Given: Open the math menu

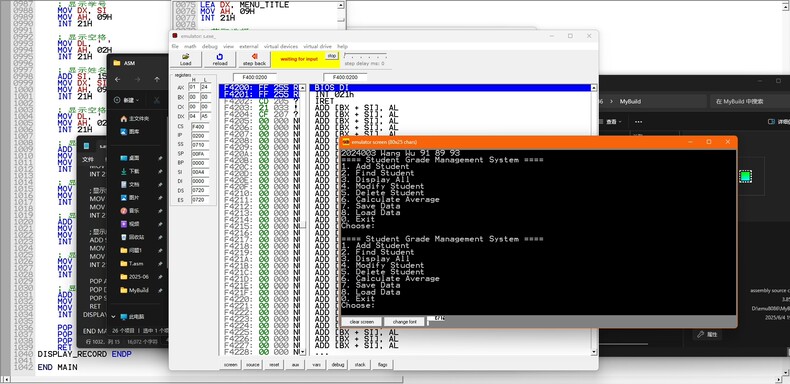Looking at the screenshot, I should (190, 46).
